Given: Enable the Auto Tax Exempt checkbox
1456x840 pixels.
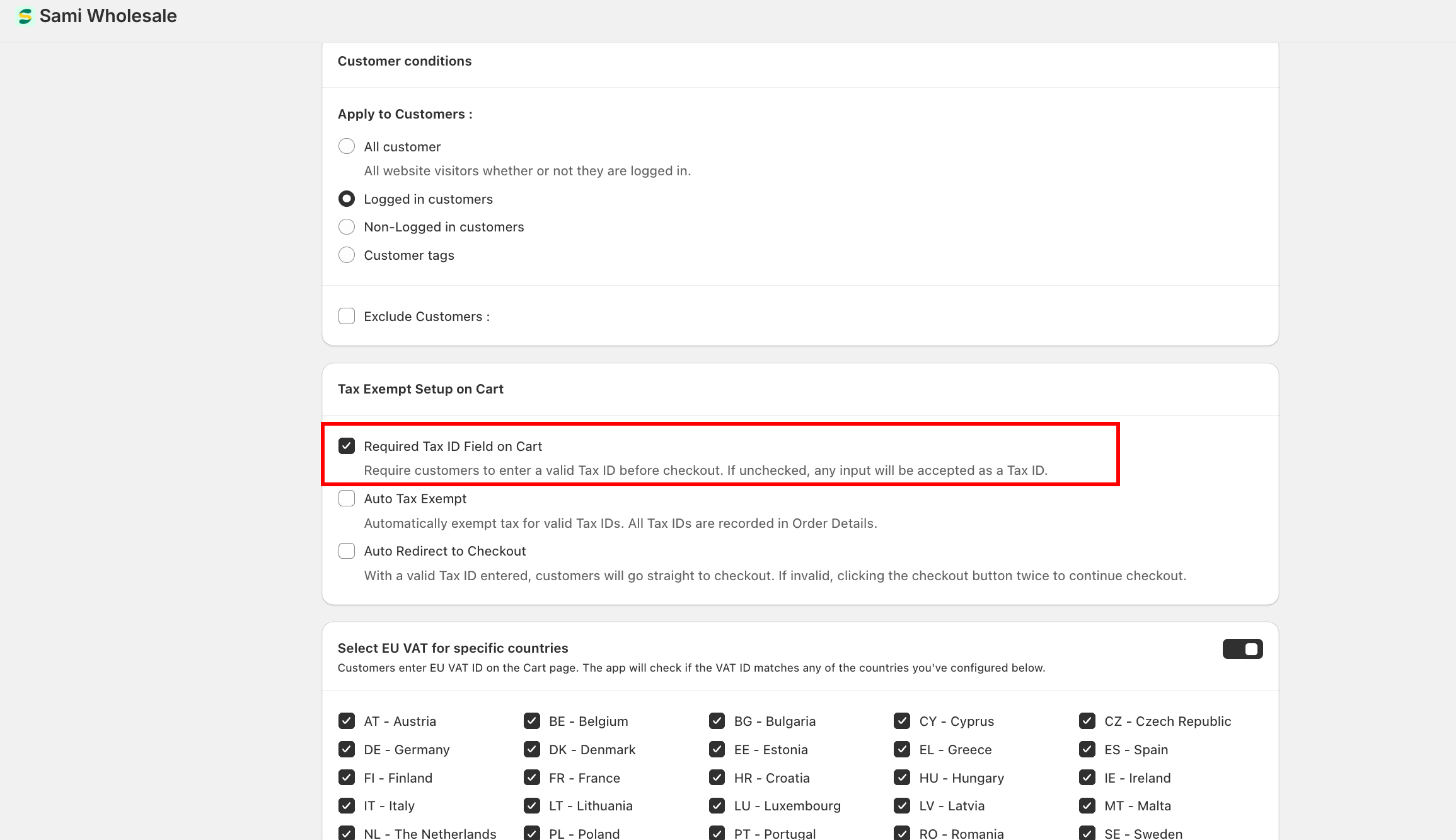Looking at the screenshot, I should pyautogui.click(x=347, y=499).
